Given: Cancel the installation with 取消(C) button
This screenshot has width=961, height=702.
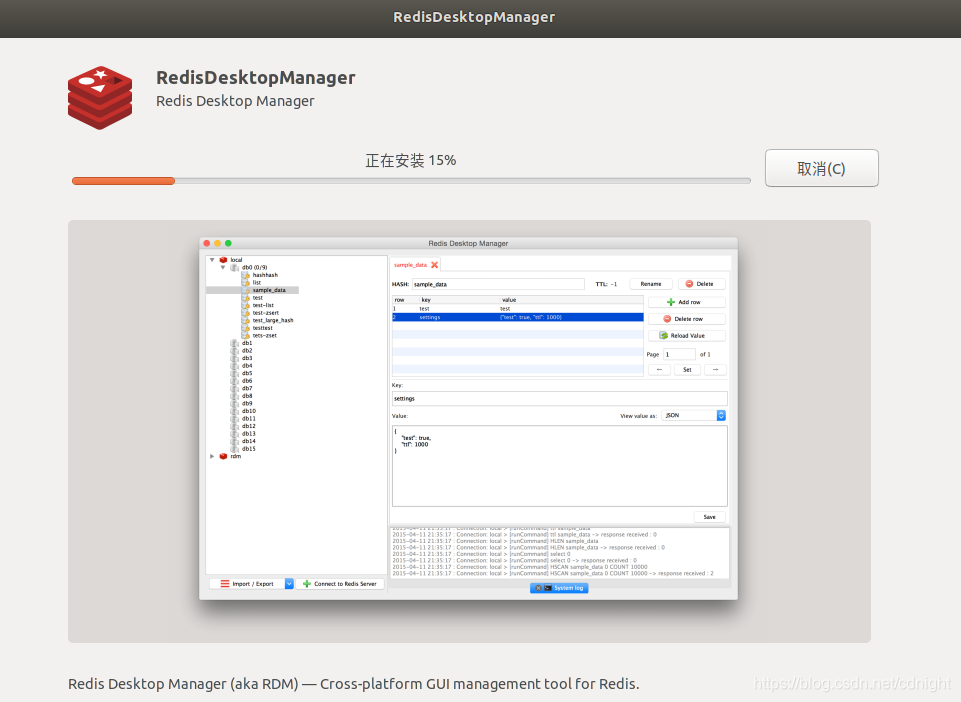Looking at the screenshot, I should tap(821, 168).
